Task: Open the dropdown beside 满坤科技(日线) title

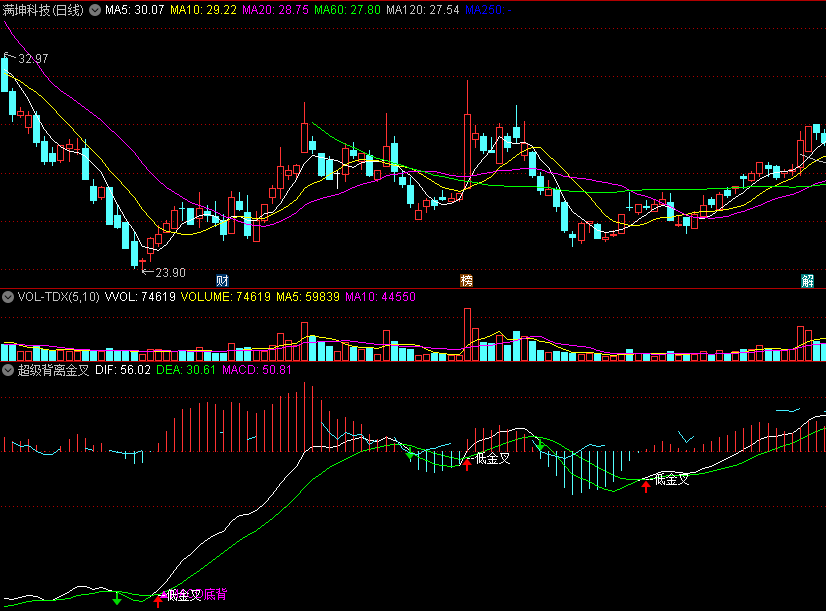Action: pos(95,10)
